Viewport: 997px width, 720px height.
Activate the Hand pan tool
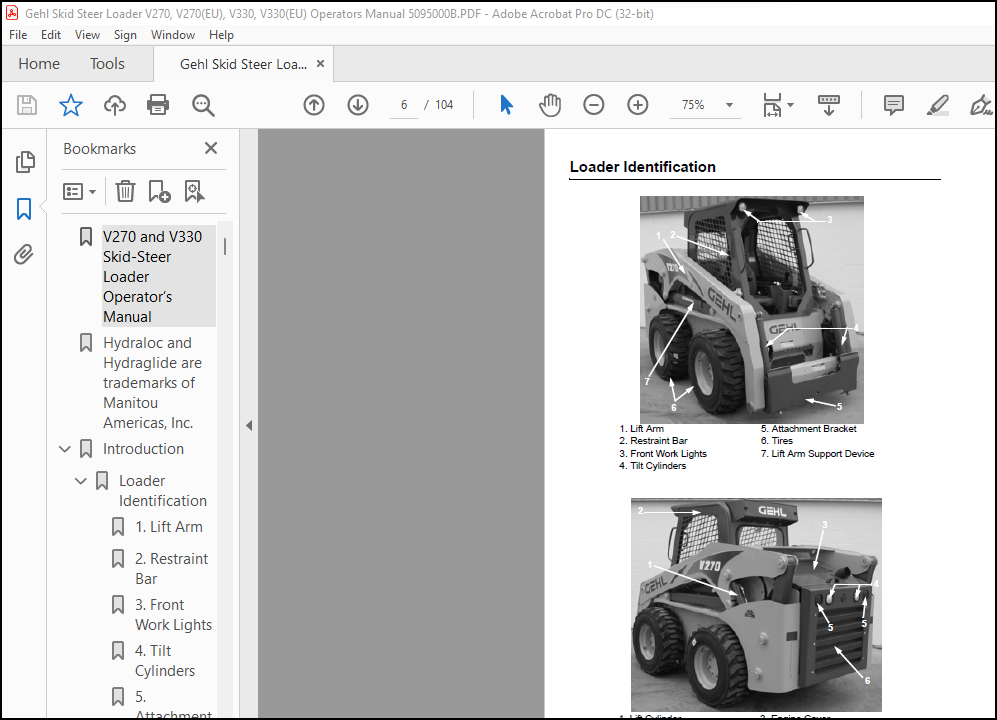pos(550,105)
